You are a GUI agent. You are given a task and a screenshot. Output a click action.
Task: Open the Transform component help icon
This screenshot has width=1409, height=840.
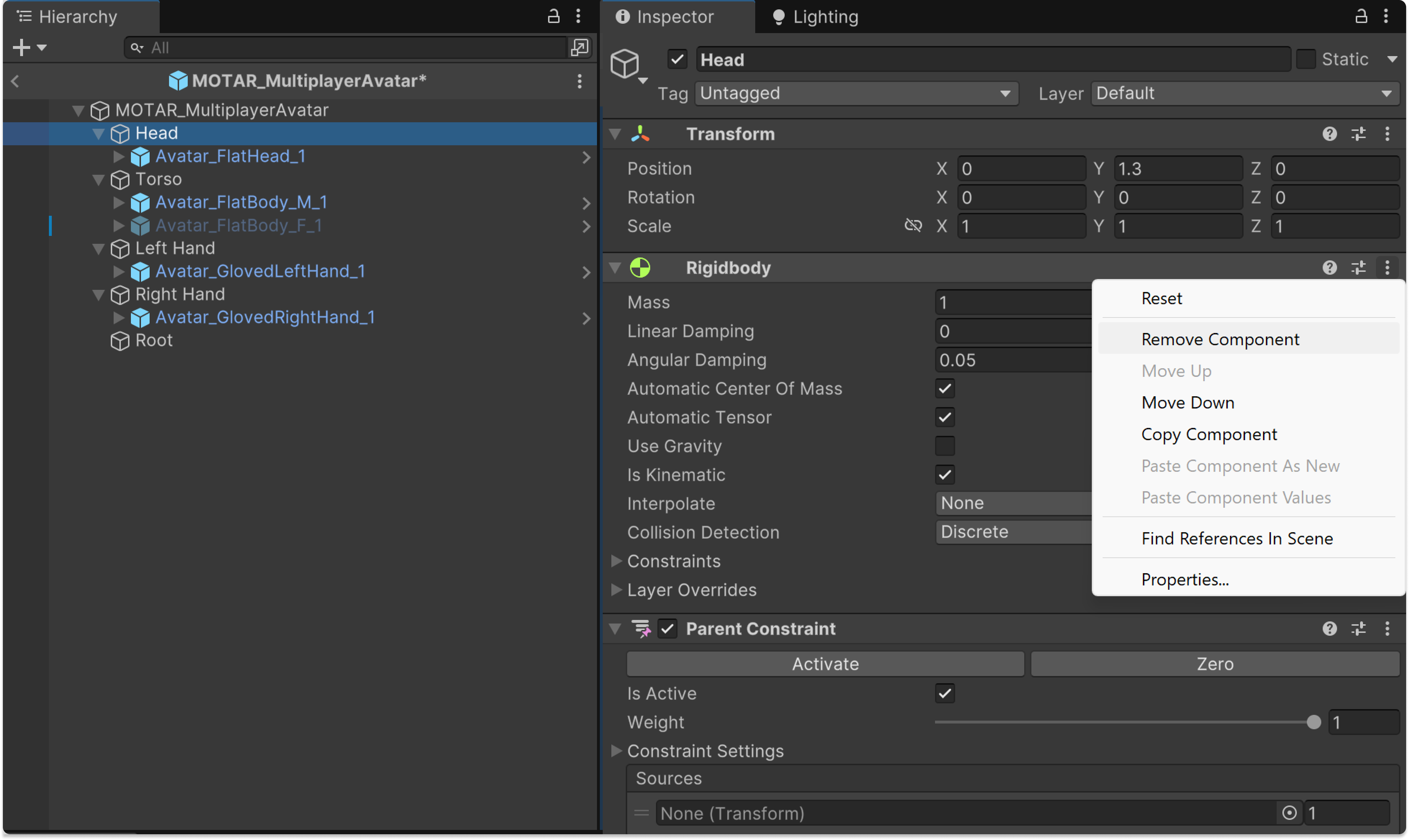click(x=1329, y=134)
